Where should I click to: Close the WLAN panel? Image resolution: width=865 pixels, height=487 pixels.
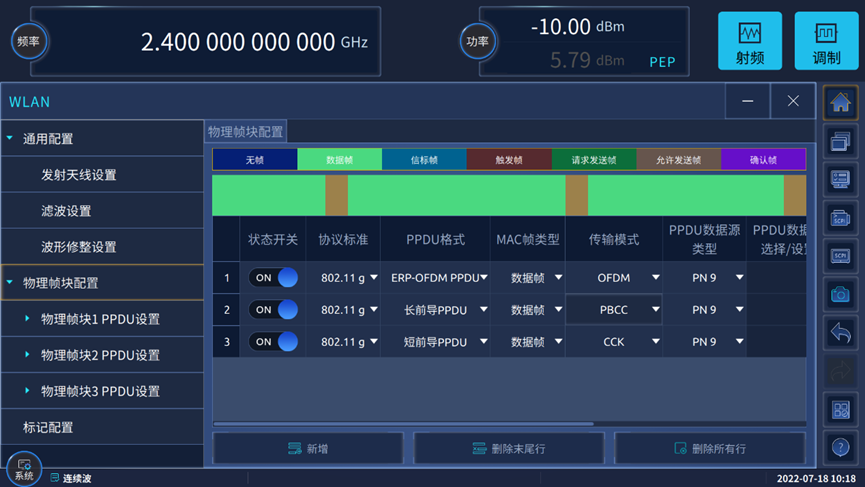(793, 101)
